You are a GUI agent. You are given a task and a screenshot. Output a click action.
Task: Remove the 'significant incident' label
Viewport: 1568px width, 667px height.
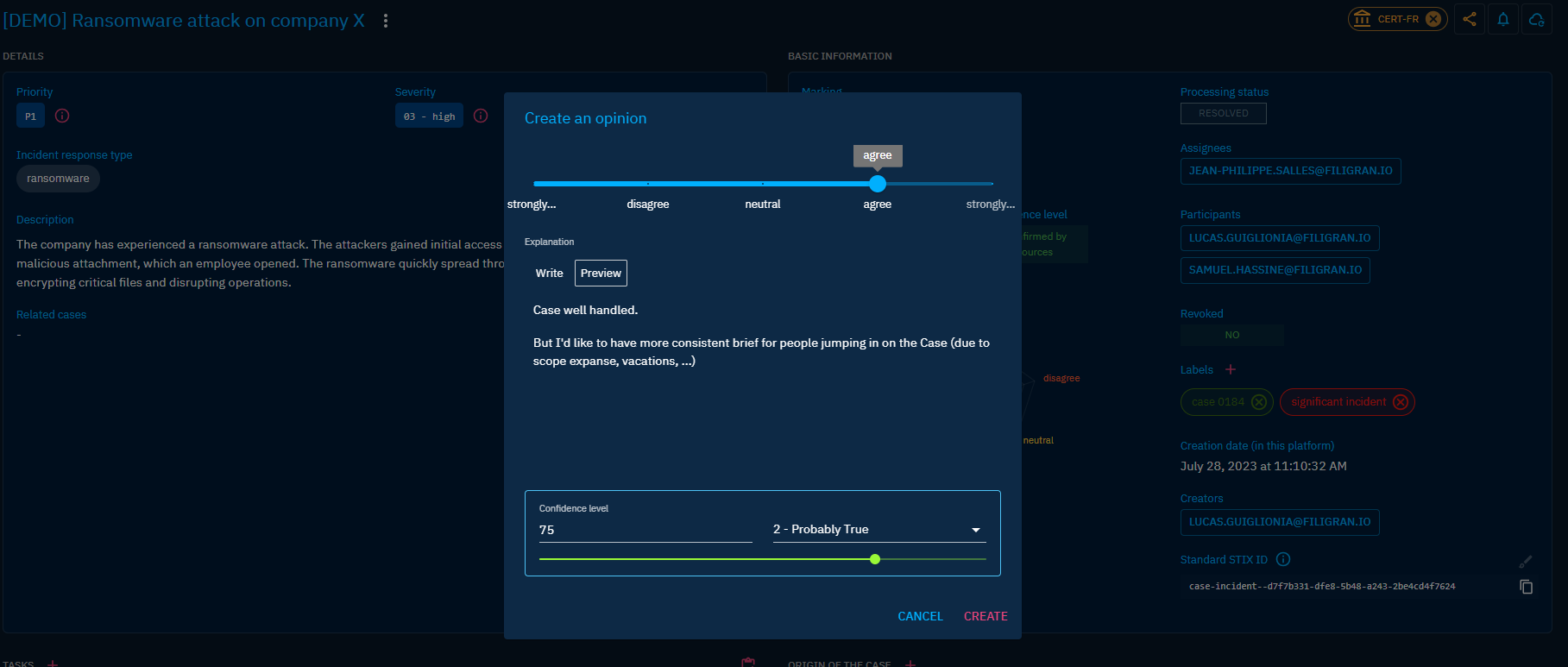[1401, 402]
